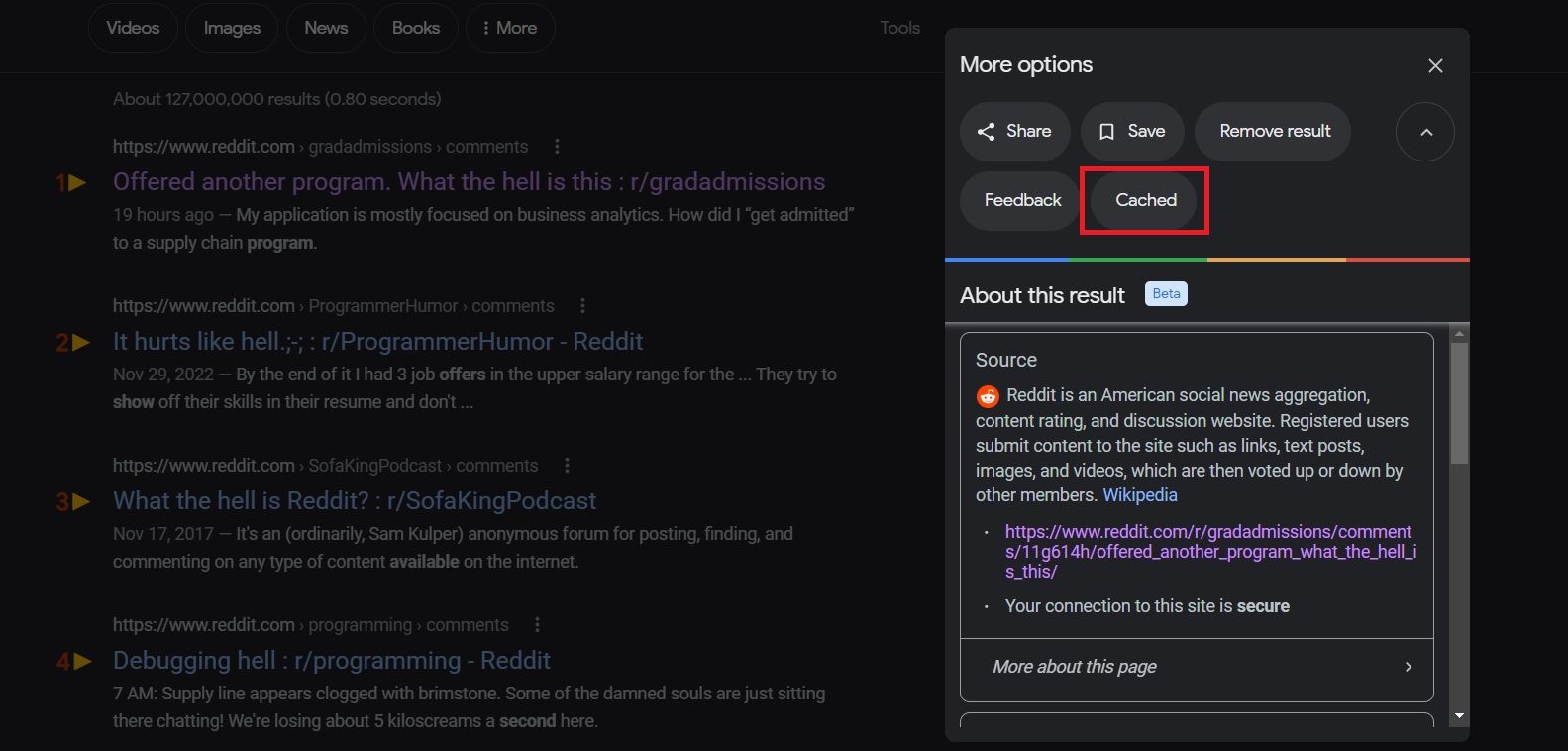Click the Reddit logo icon
This screenshot has width=1568, height=751.
(x=988, y=396)
